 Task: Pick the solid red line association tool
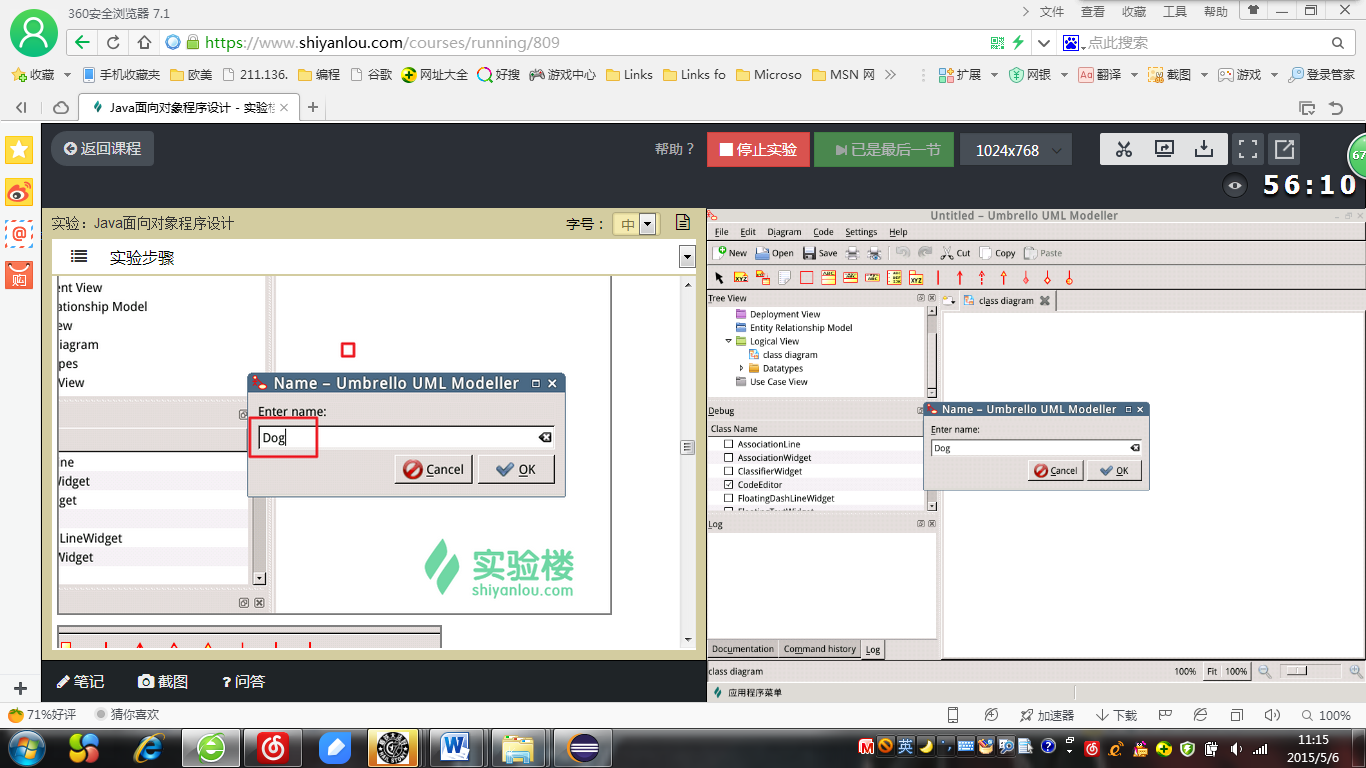click(938, 278)
